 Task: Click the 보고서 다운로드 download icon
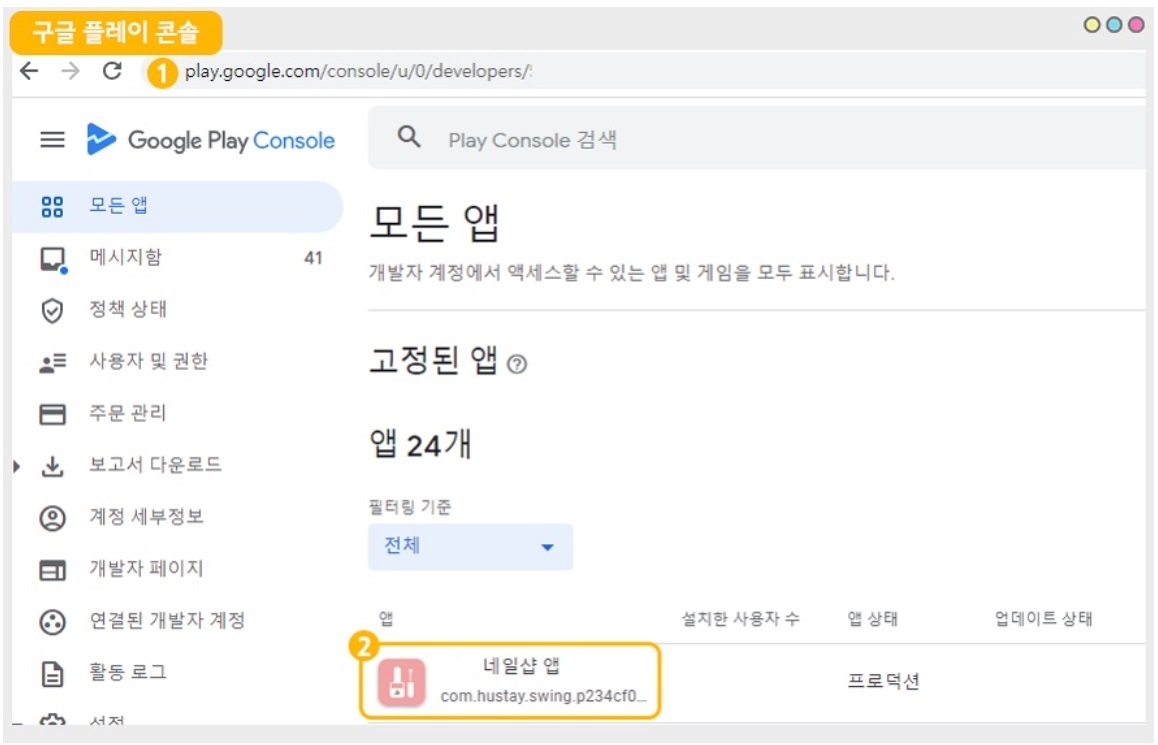click(52, 467)
